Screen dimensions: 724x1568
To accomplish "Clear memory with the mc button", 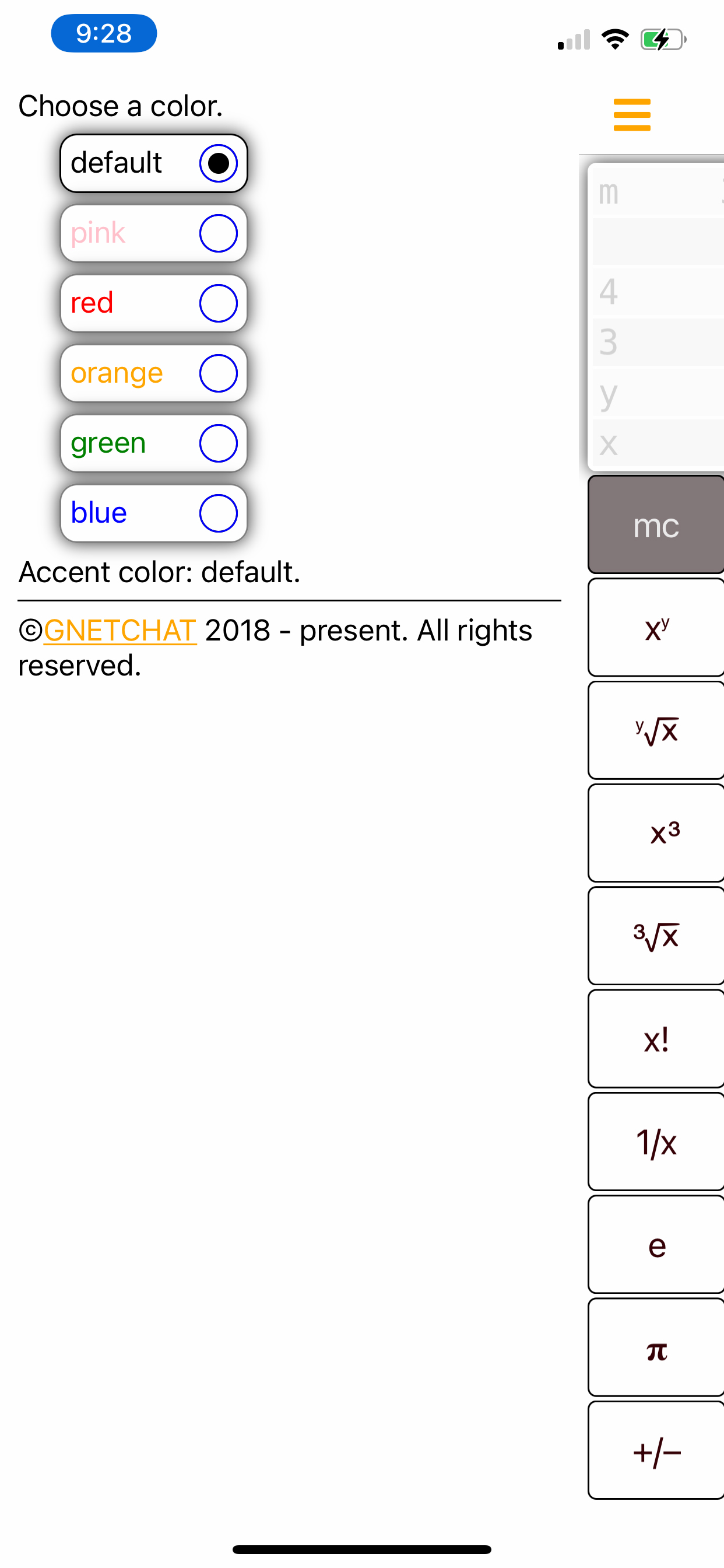I will click(656, 524).
